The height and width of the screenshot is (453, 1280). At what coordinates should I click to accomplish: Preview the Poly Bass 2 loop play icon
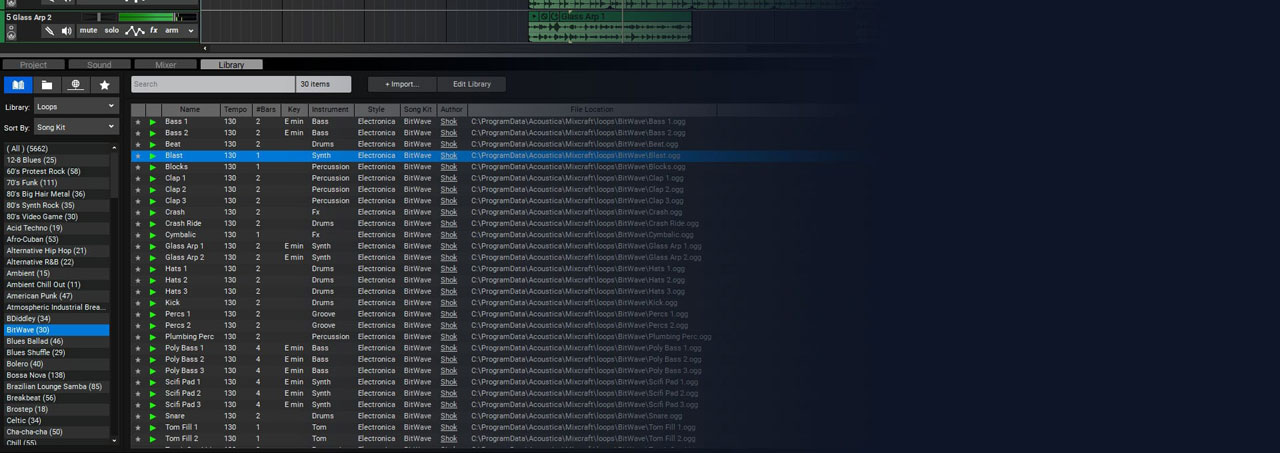153,359
